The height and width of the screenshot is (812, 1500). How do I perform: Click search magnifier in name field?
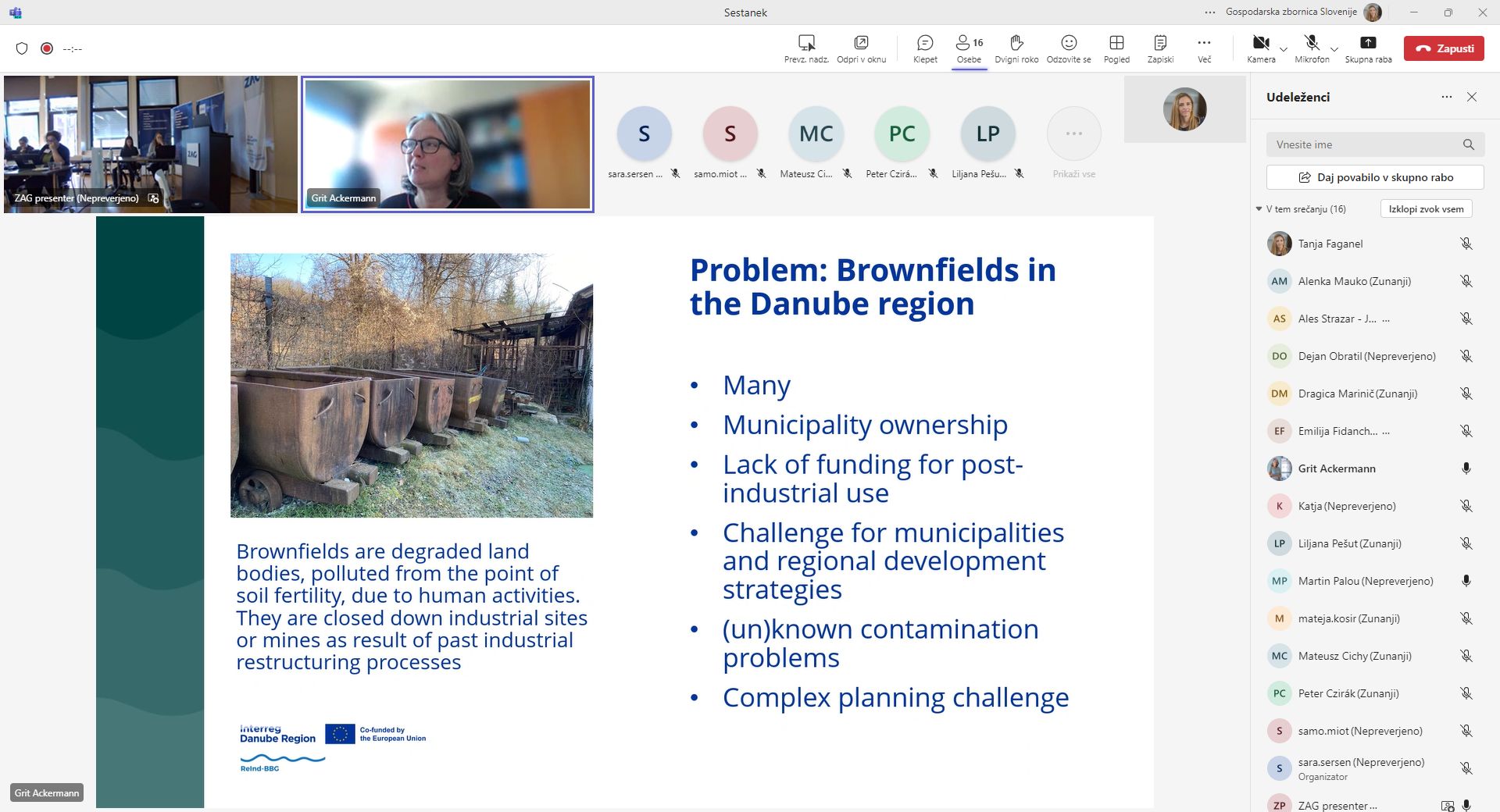[x=1469, y=144]
